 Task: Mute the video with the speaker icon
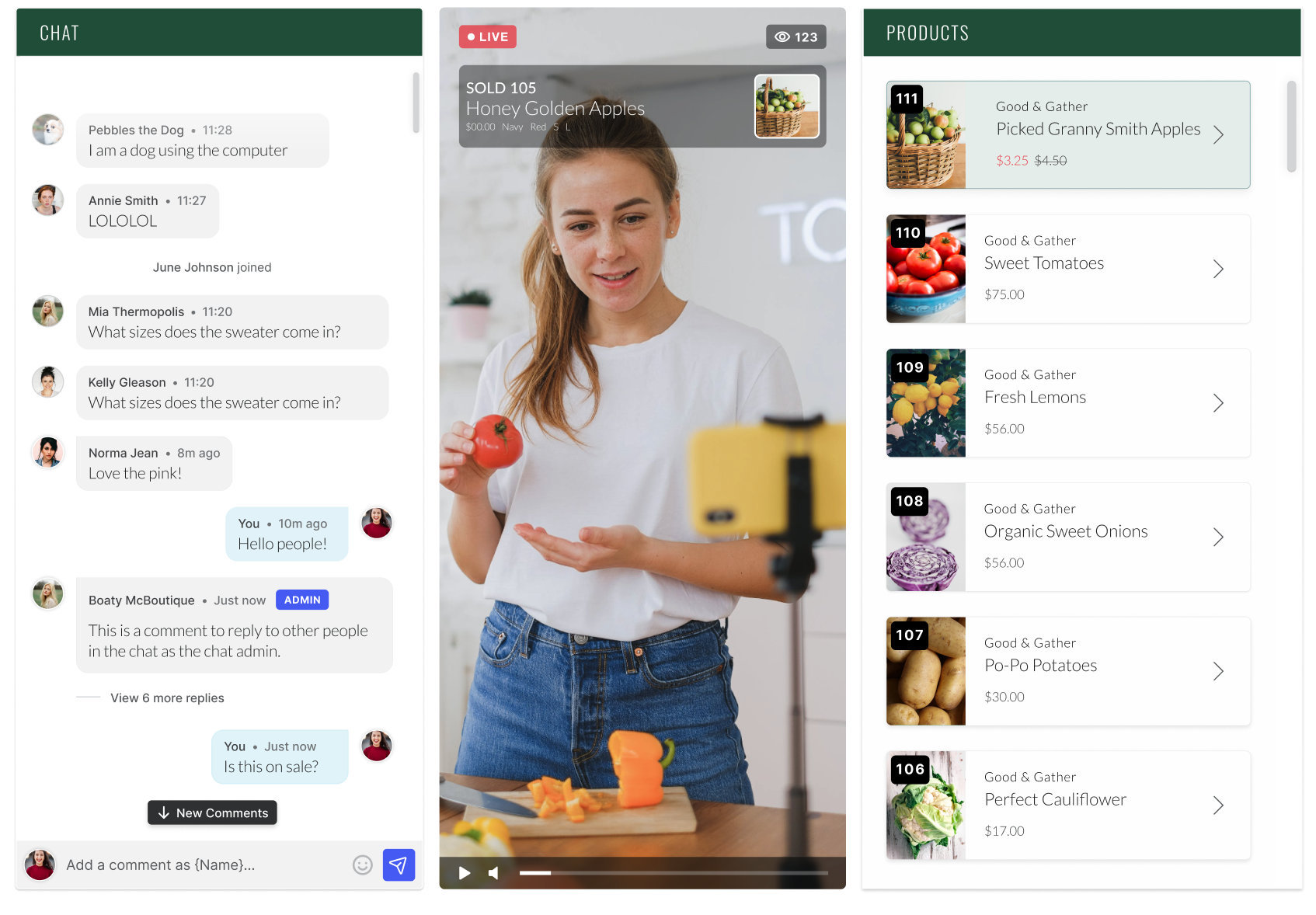click(493, 873)
